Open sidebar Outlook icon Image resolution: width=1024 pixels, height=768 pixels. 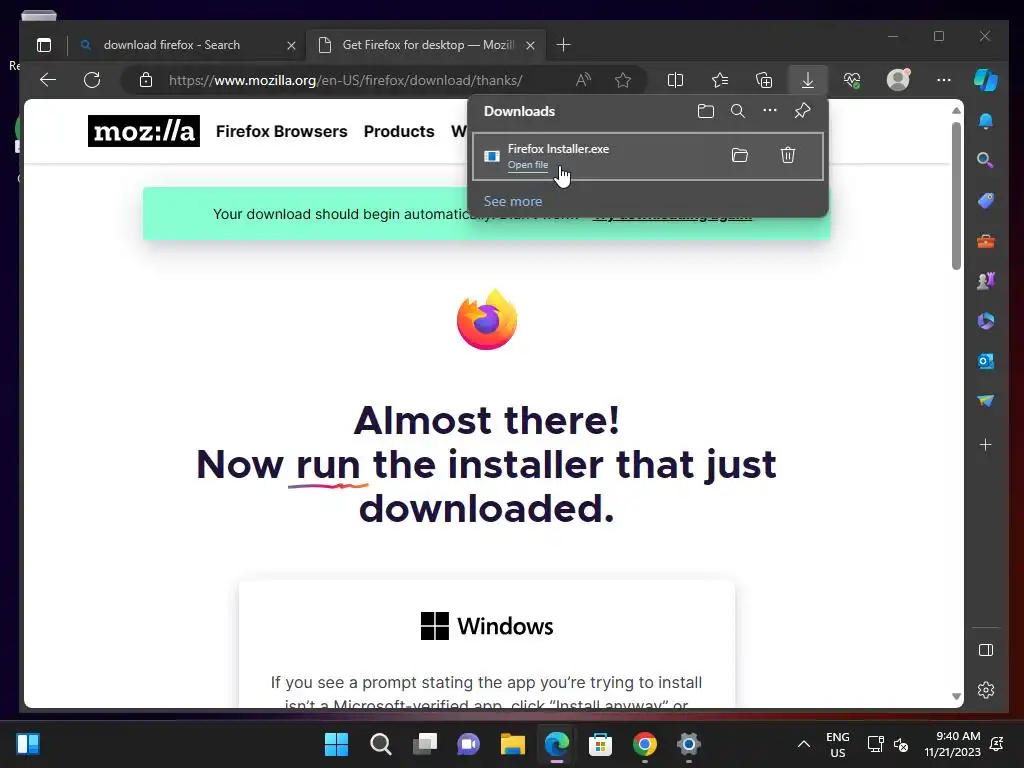[985, 360]
